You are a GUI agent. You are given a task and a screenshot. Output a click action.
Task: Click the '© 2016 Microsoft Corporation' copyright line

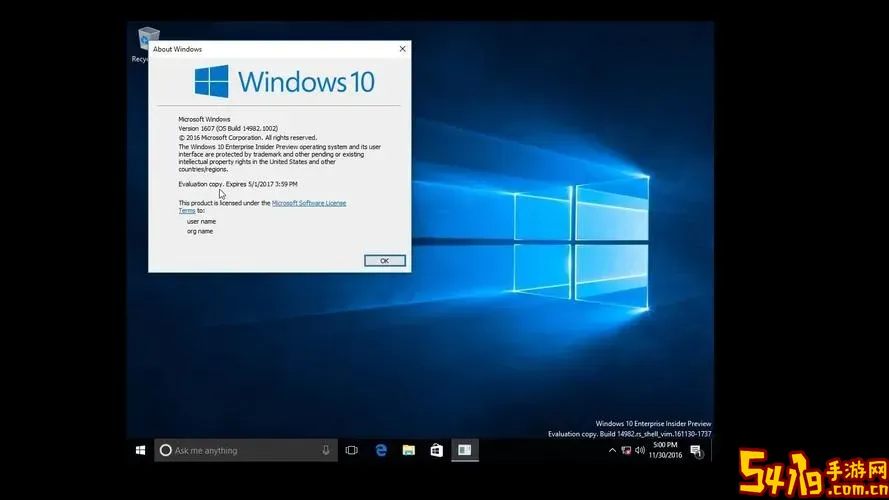(x=248, y=138)
